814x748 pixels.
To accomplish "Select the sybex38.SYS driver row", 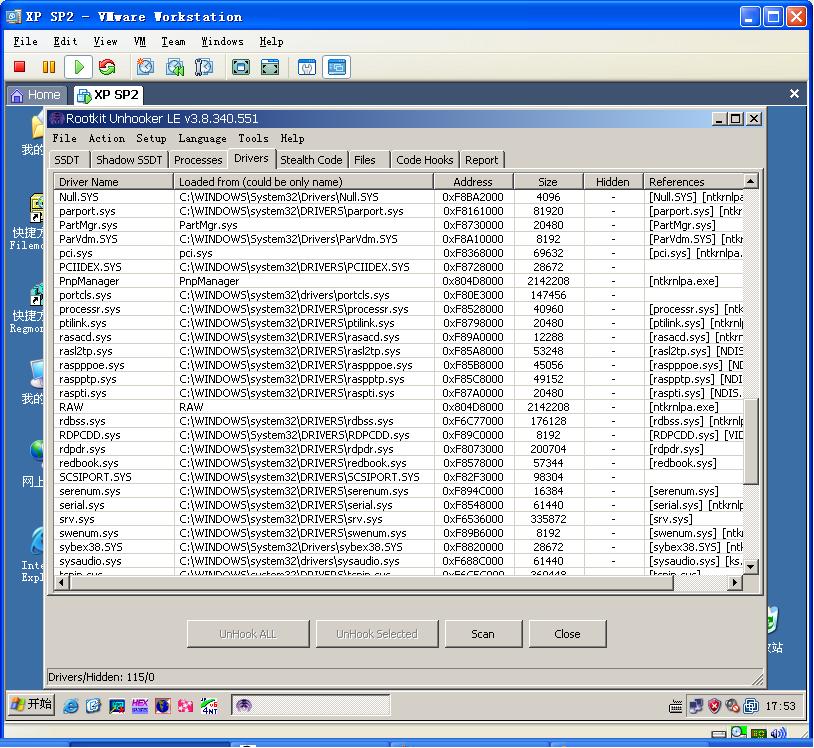I will pyautogui.click(x=399, y=547).
